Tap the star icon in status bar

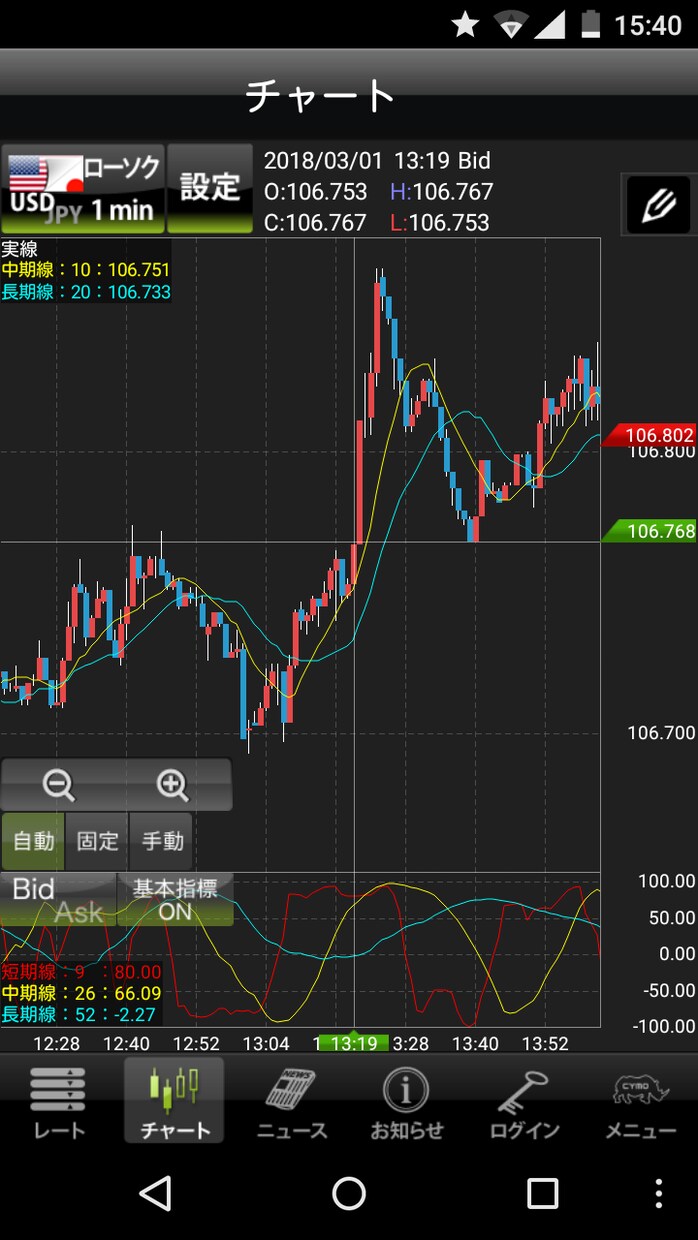pyautogui.click(x=465, y=25)
